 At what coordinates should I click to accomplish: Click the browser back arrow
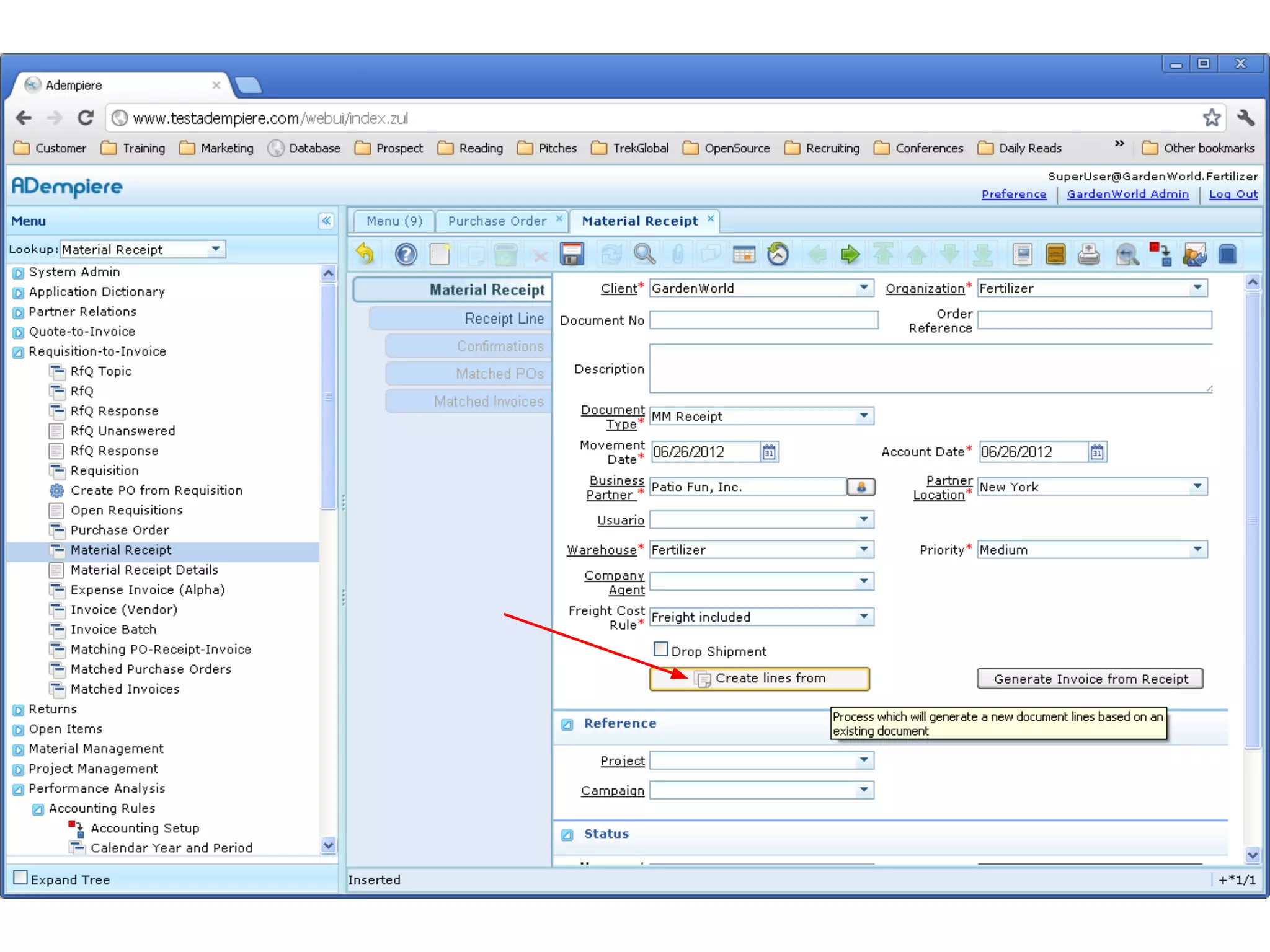coord(24,118)
